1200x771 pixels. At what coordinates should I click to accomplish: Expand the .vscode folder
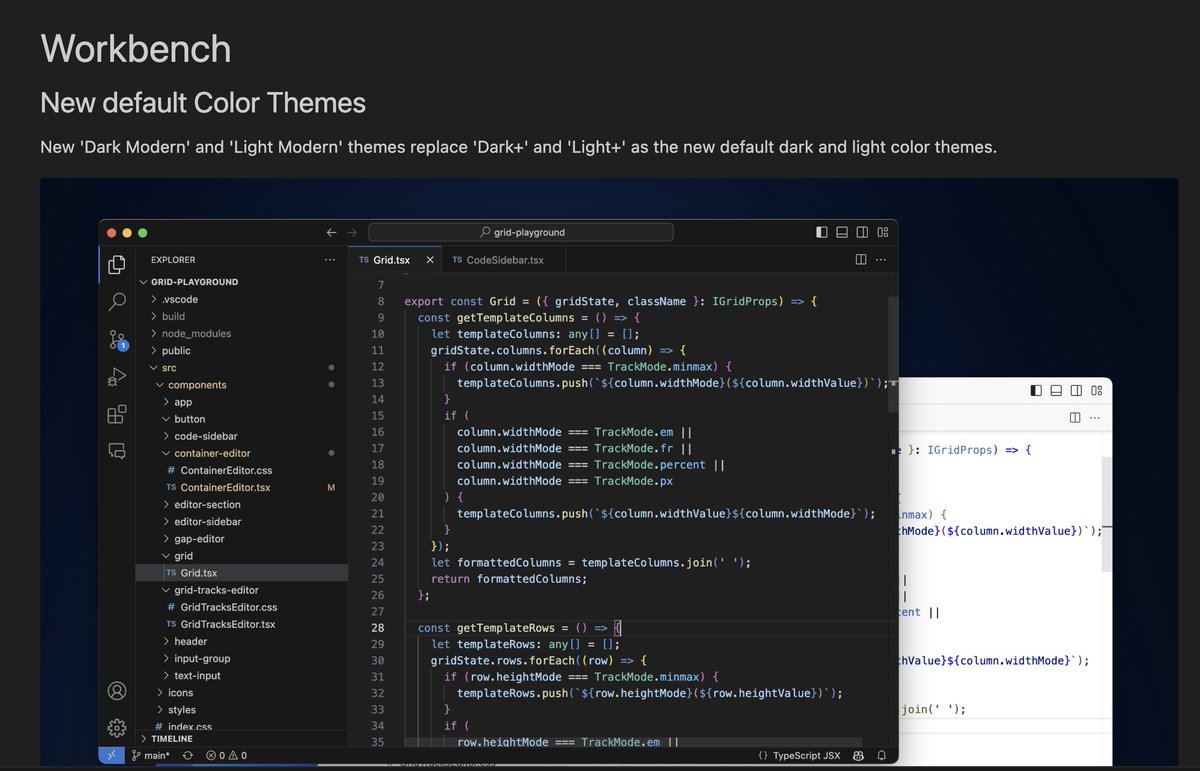click(x=241, y=299)
